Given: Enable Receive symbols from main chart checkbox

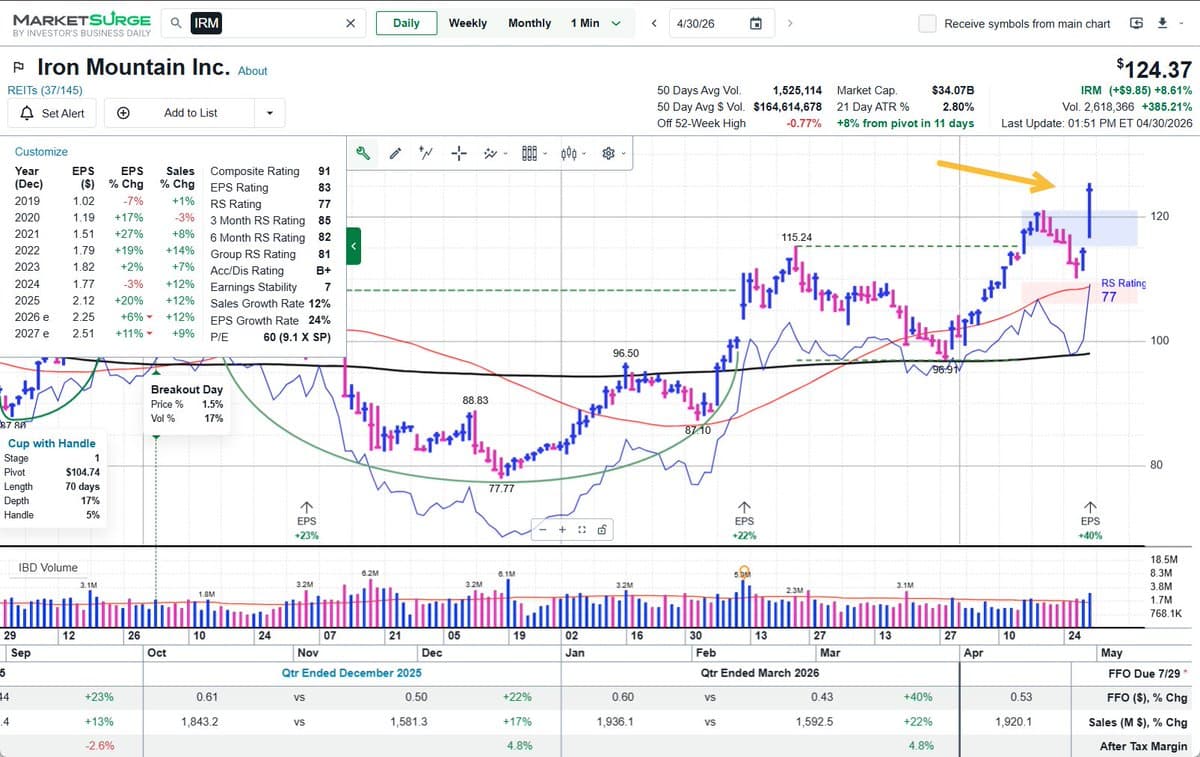Looking at the screenshot, I should pos(927,23).
